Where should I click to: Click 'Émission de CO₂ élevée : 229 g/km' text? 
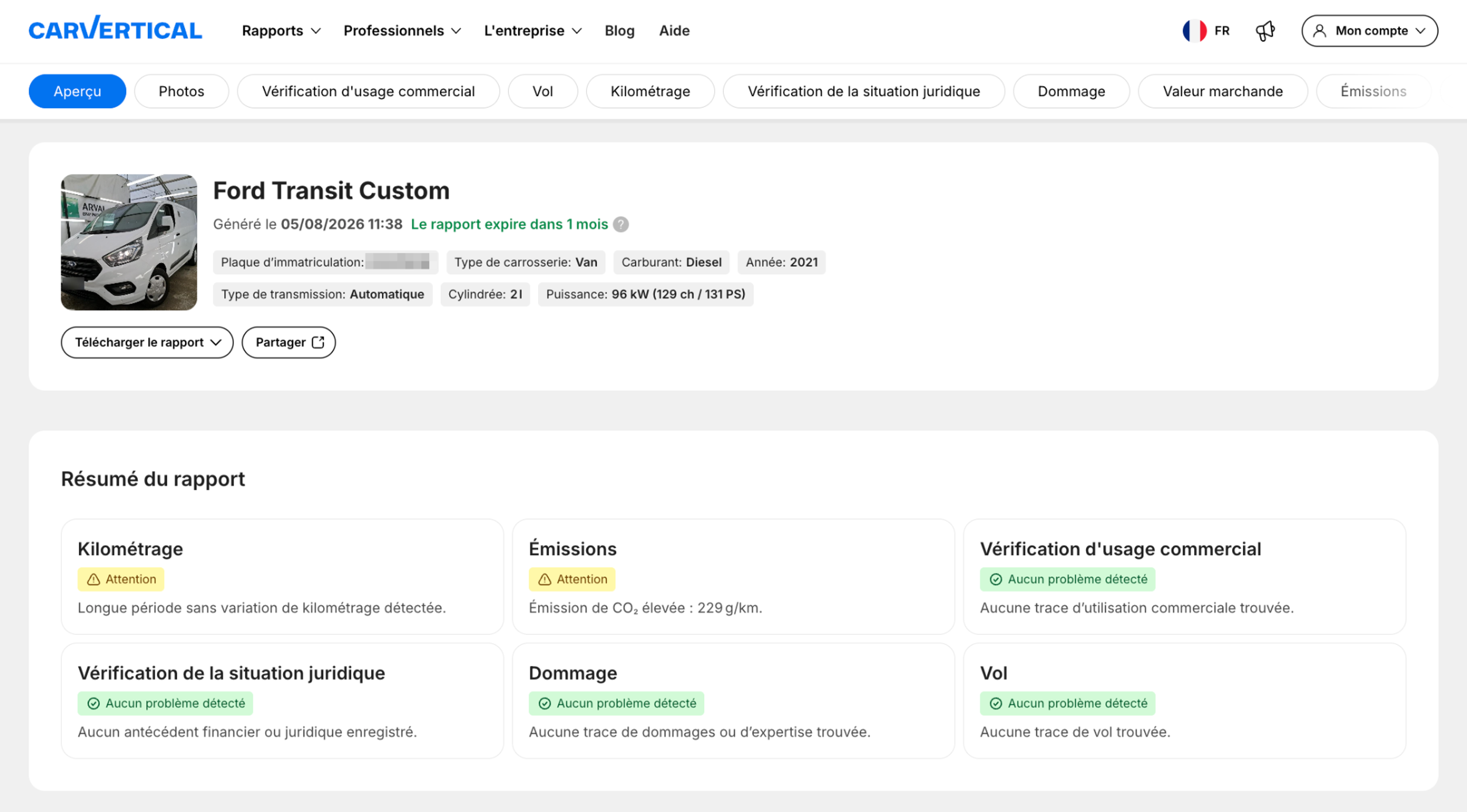point(645,608)
